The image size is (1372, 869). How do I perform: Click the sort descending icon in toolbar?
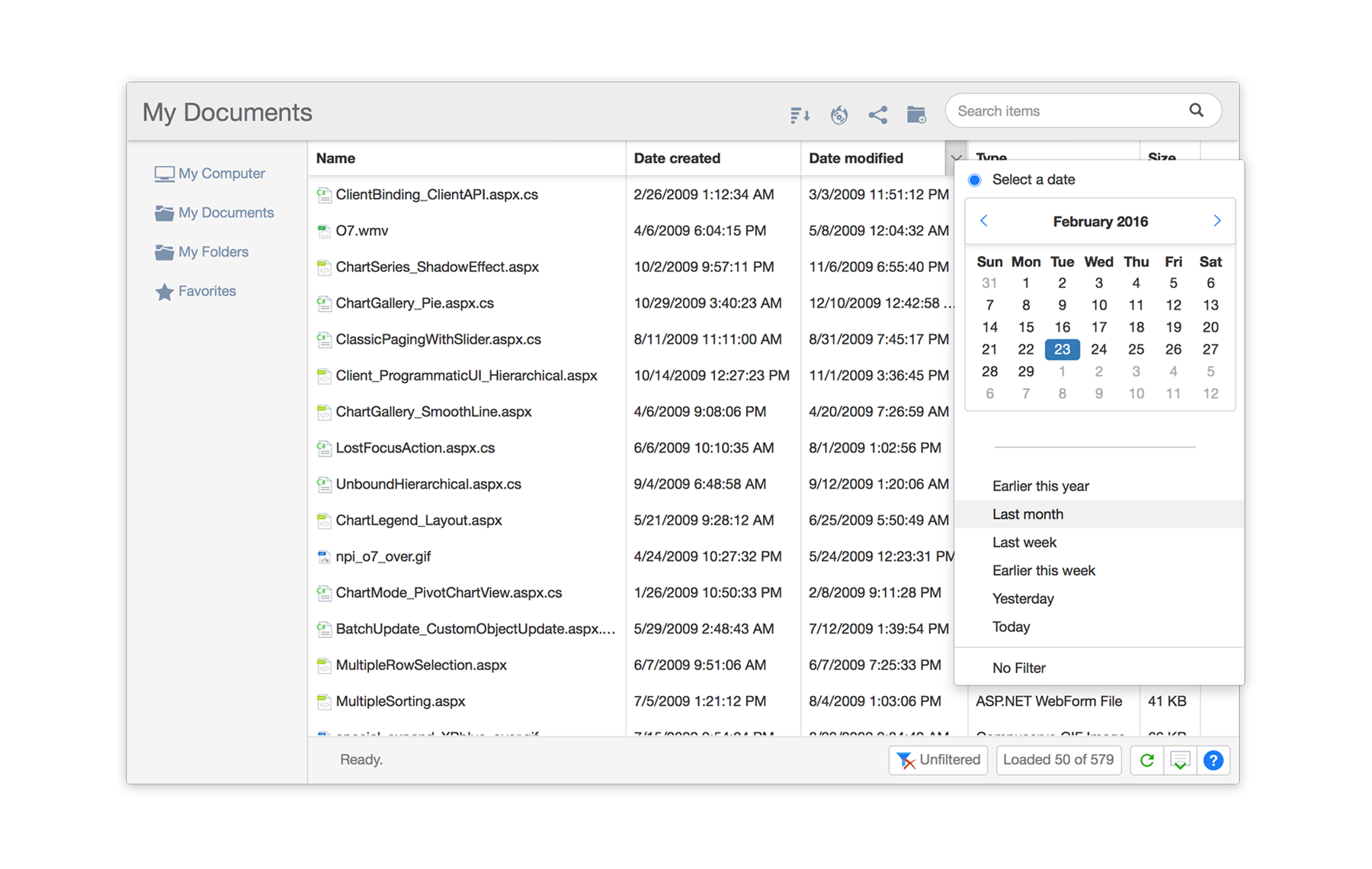pos(800,114)
